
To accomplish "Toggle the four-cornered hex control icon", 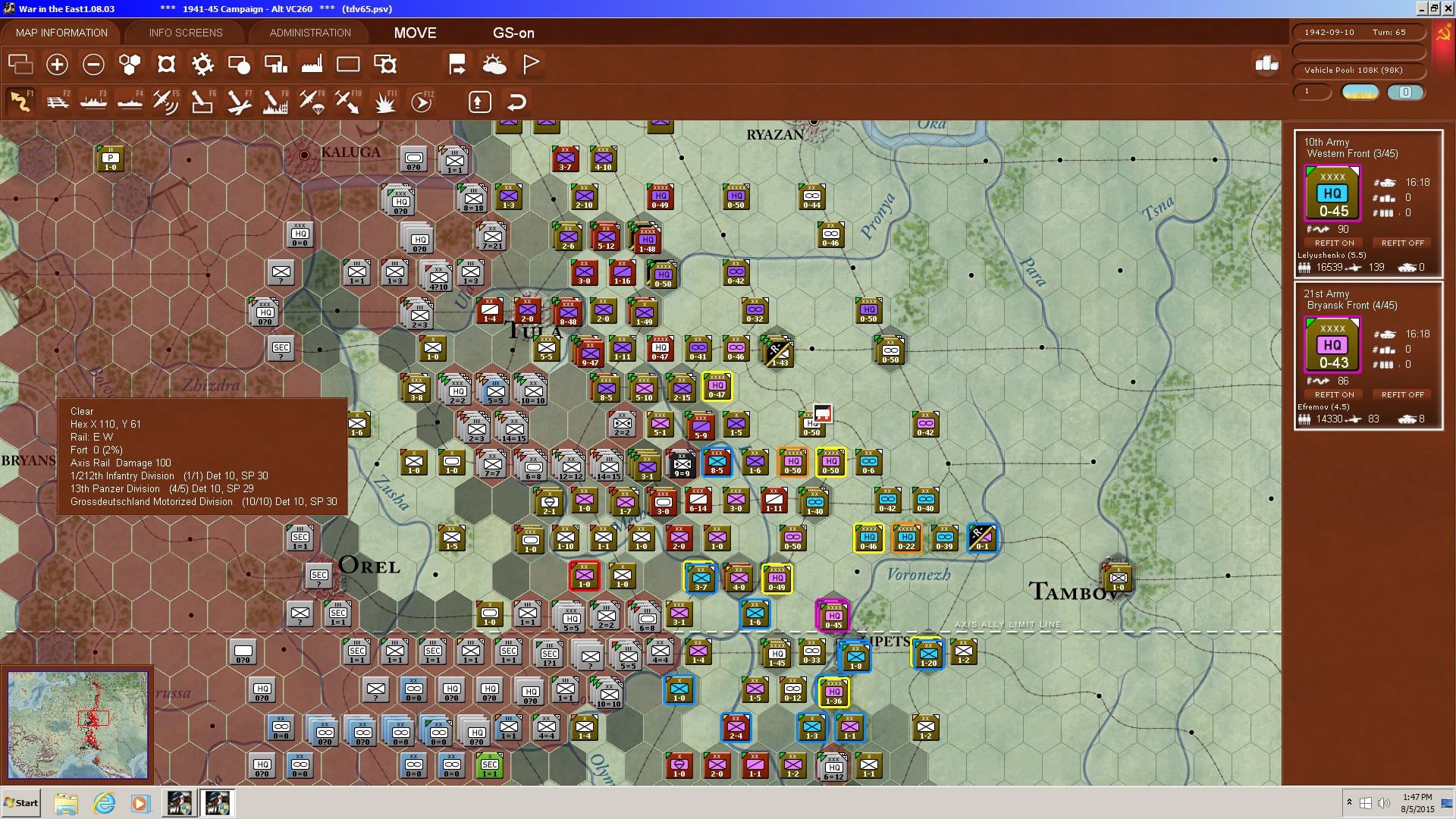I will (x=166, y=64).
